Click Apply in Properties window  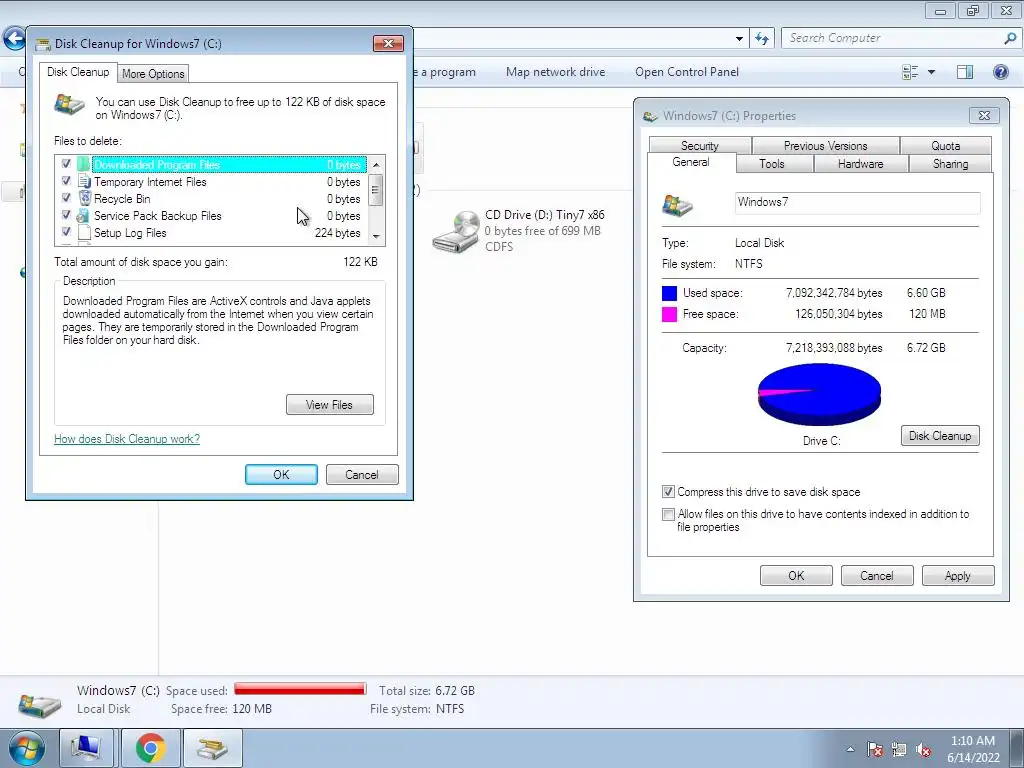pos(957,576)
